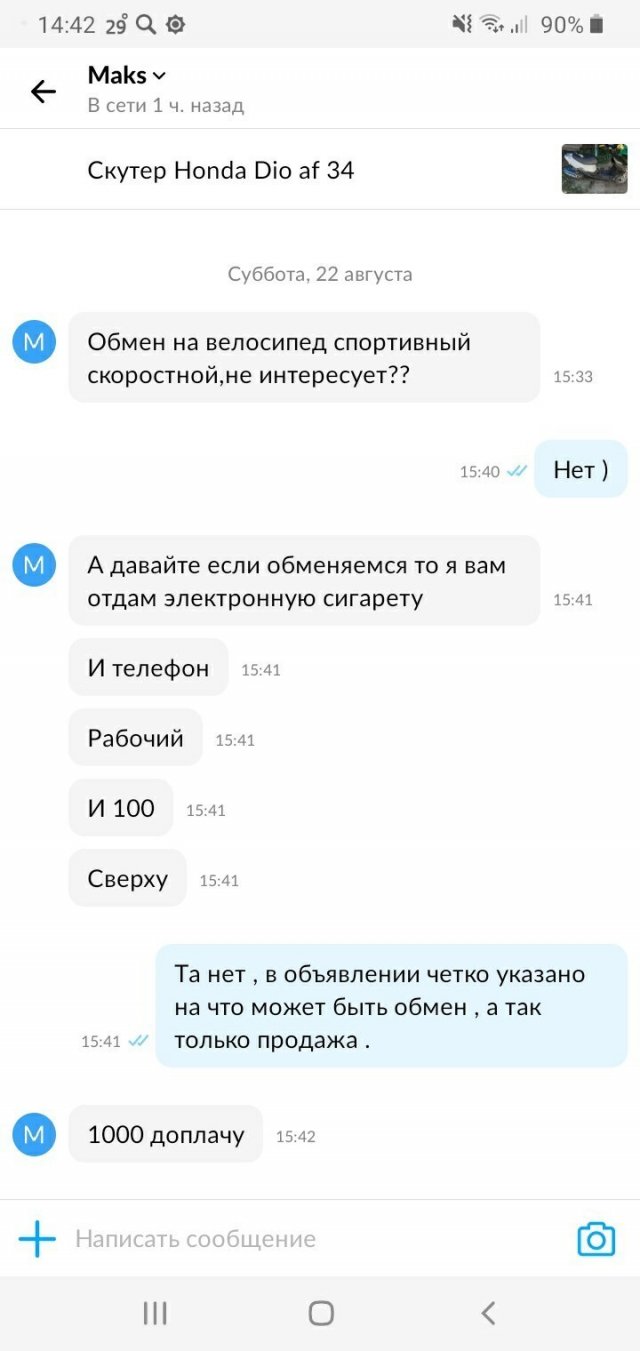Viewport: 640px width, 1351px height.
Task: Tap the Сверху message bubble
Action: tap(128, 878)
